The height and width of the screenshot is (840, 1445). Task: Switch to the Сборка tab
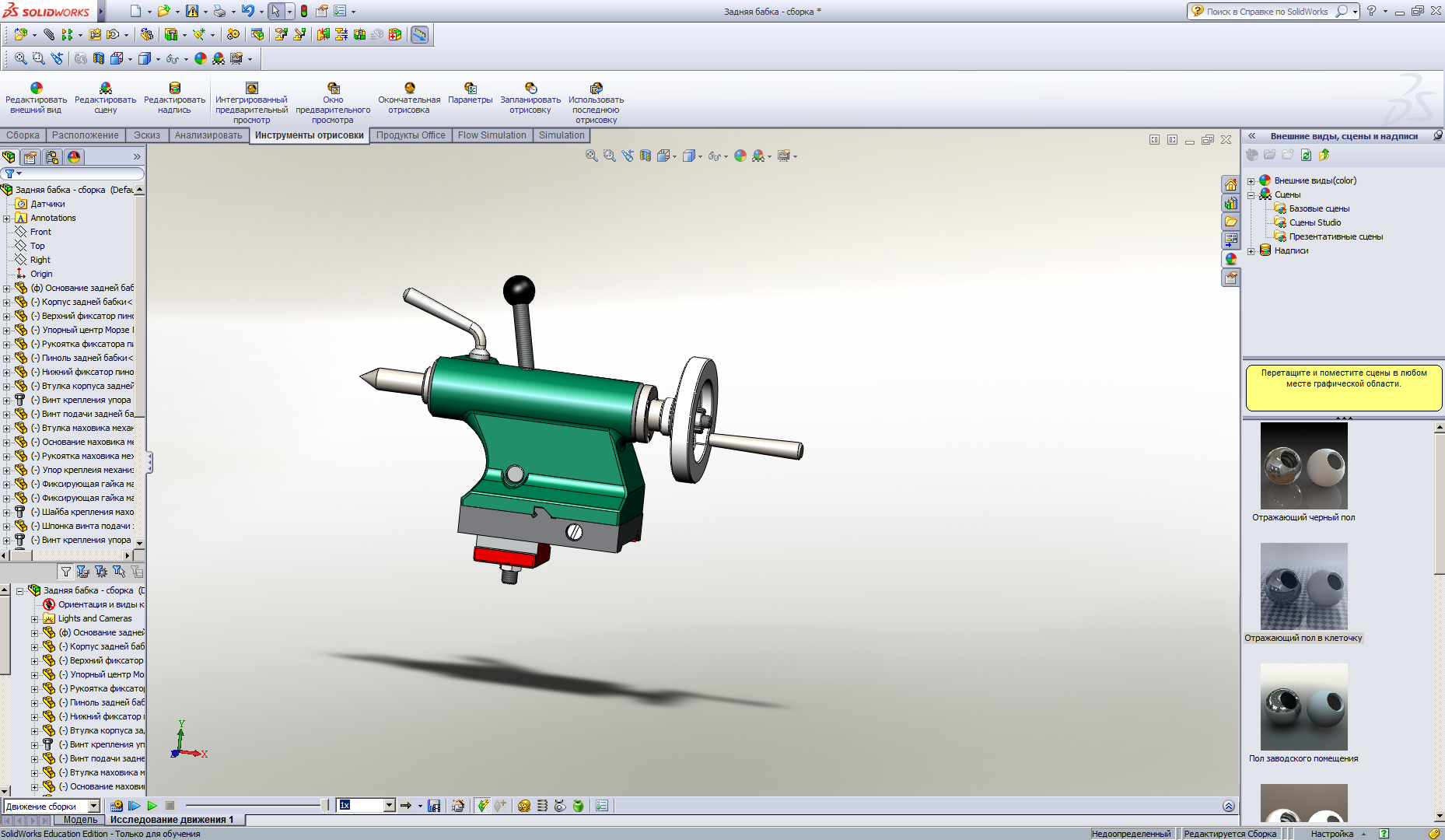click(x=23, y=135)
